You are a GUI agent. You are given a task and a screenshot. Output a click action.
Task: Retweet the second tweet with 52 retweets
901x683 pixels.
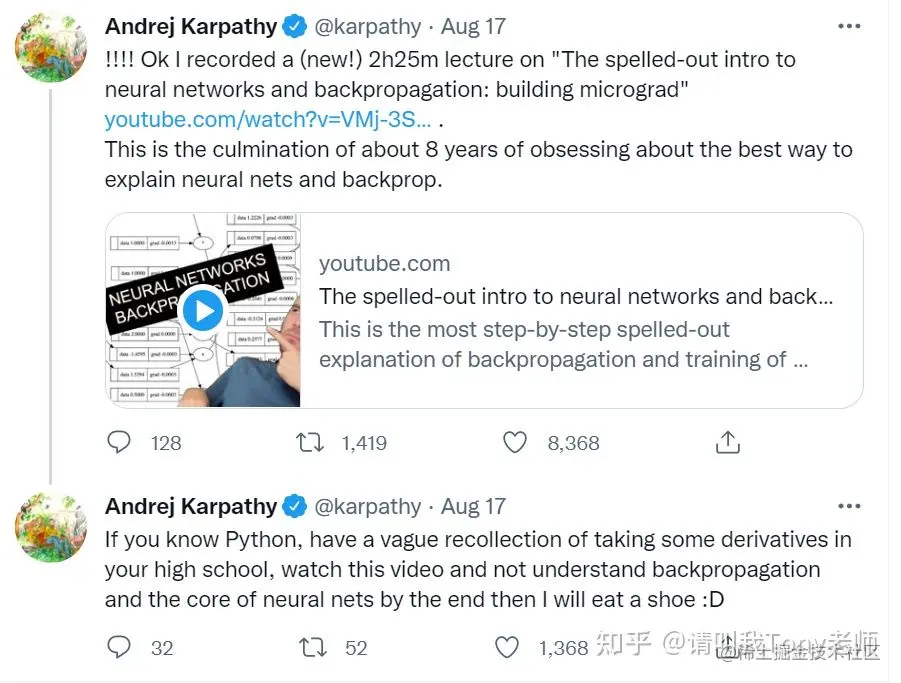pos(313,647)
